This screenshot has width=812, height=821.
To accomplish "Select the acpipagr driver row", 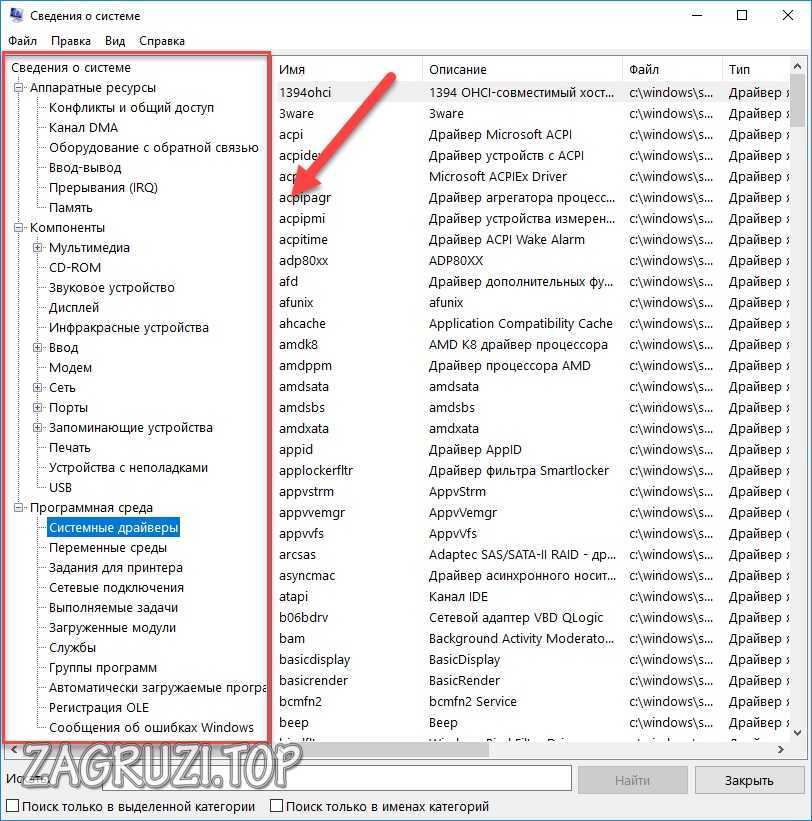I will (x=305, y=198).
